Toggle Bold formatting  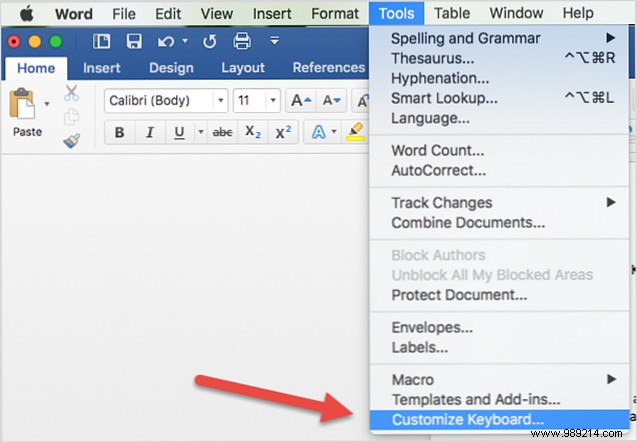tap(119, 132)
